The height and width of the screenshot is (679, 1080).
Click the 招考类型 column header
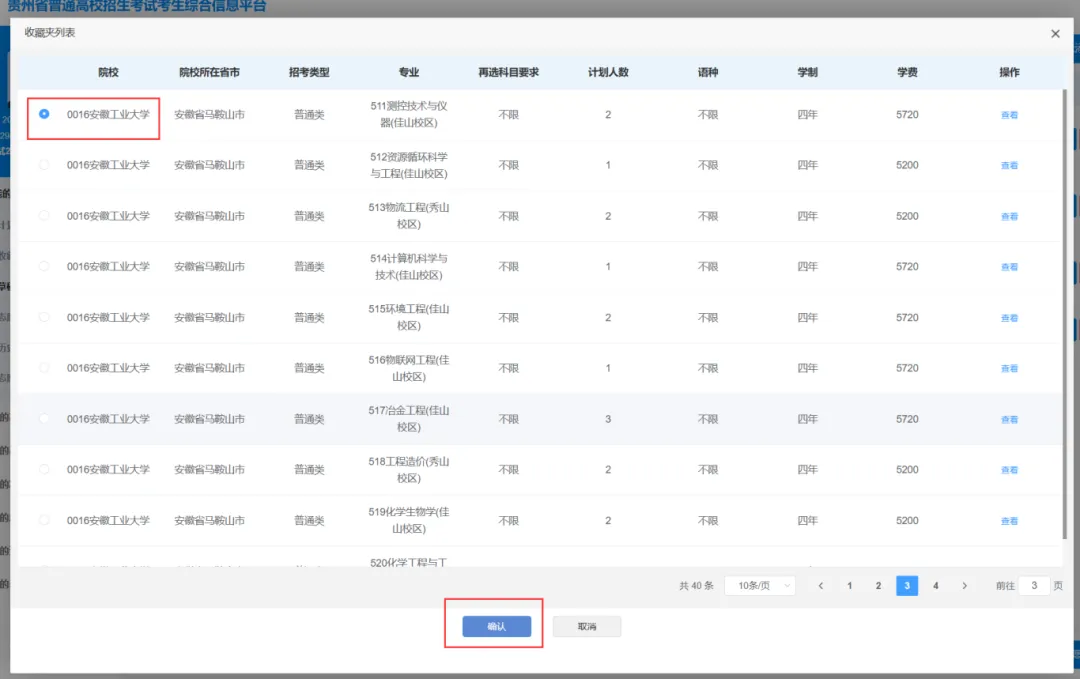click(x=309, y=72)
